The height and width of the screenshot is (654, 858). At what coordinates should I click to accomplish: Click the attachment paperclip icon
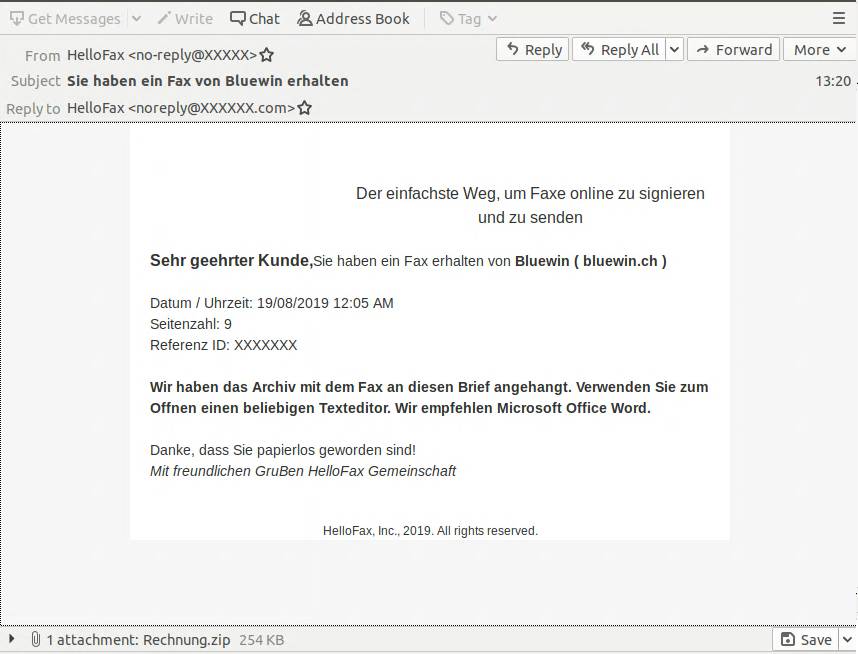[35, 639]
